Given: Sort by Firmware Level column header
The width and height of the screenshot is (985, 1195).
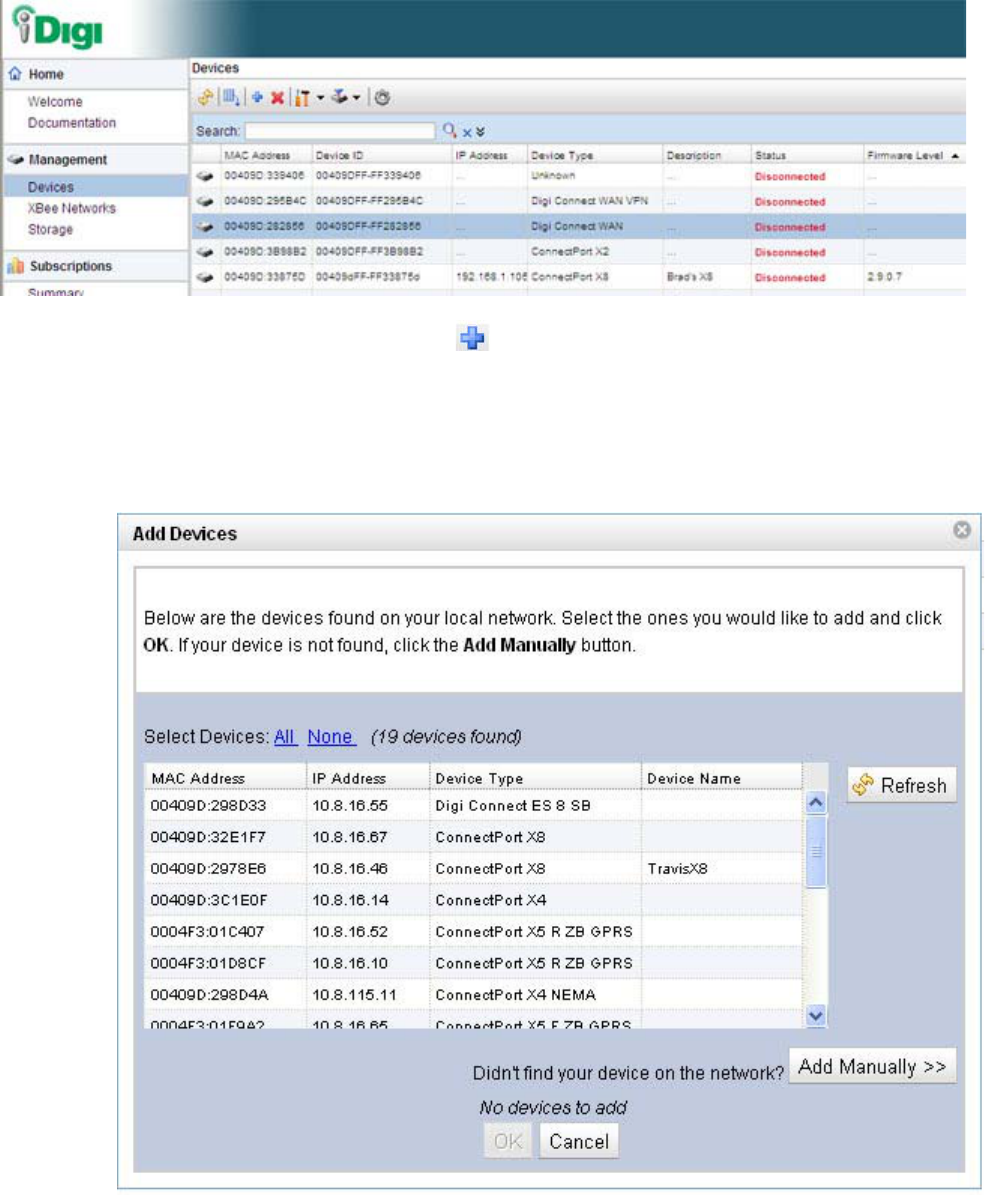Looking at the screenshot, I should point(905,155).
